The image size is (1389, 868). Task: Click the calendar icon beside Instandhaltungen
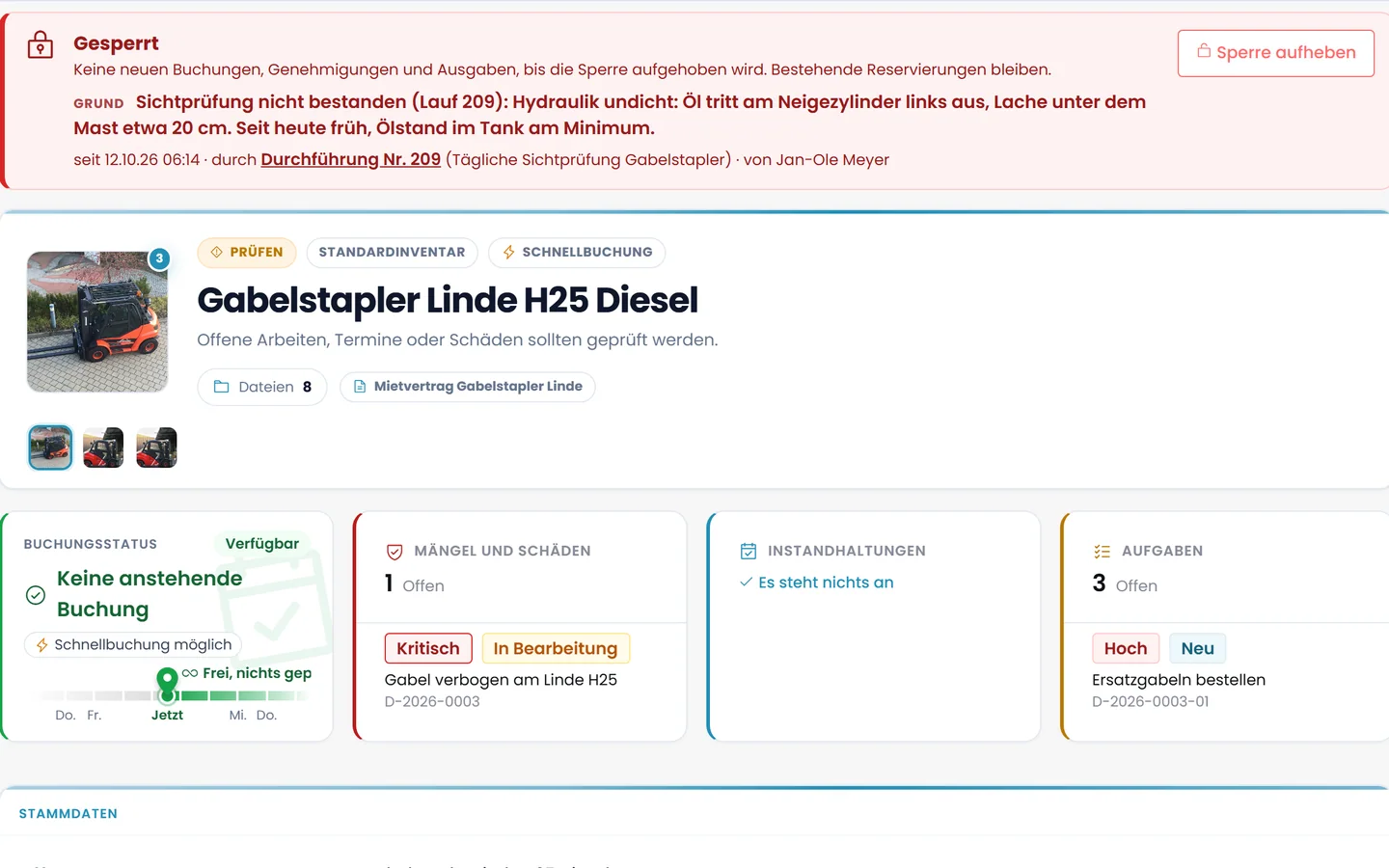click(749, 552)
